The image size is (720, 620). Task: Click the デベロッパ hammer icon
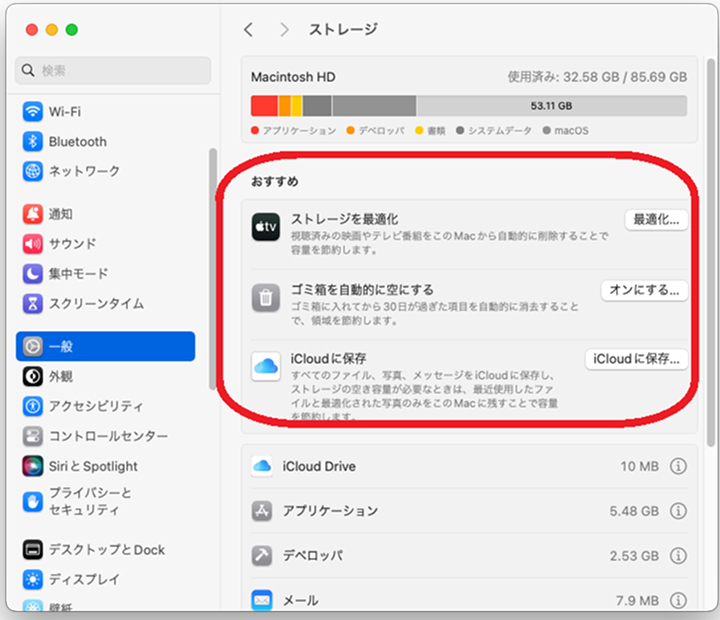coord(262,556)
